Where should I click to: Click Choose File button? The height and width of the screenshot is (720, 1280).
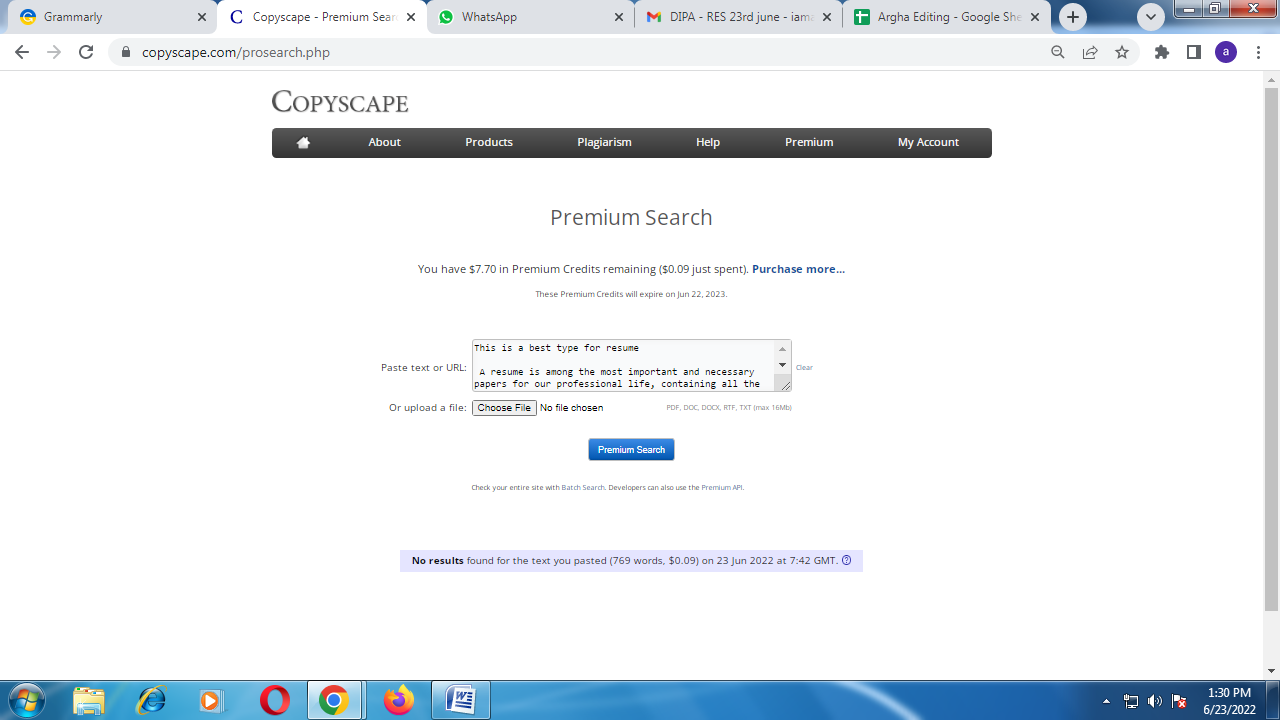coord(504,408)
